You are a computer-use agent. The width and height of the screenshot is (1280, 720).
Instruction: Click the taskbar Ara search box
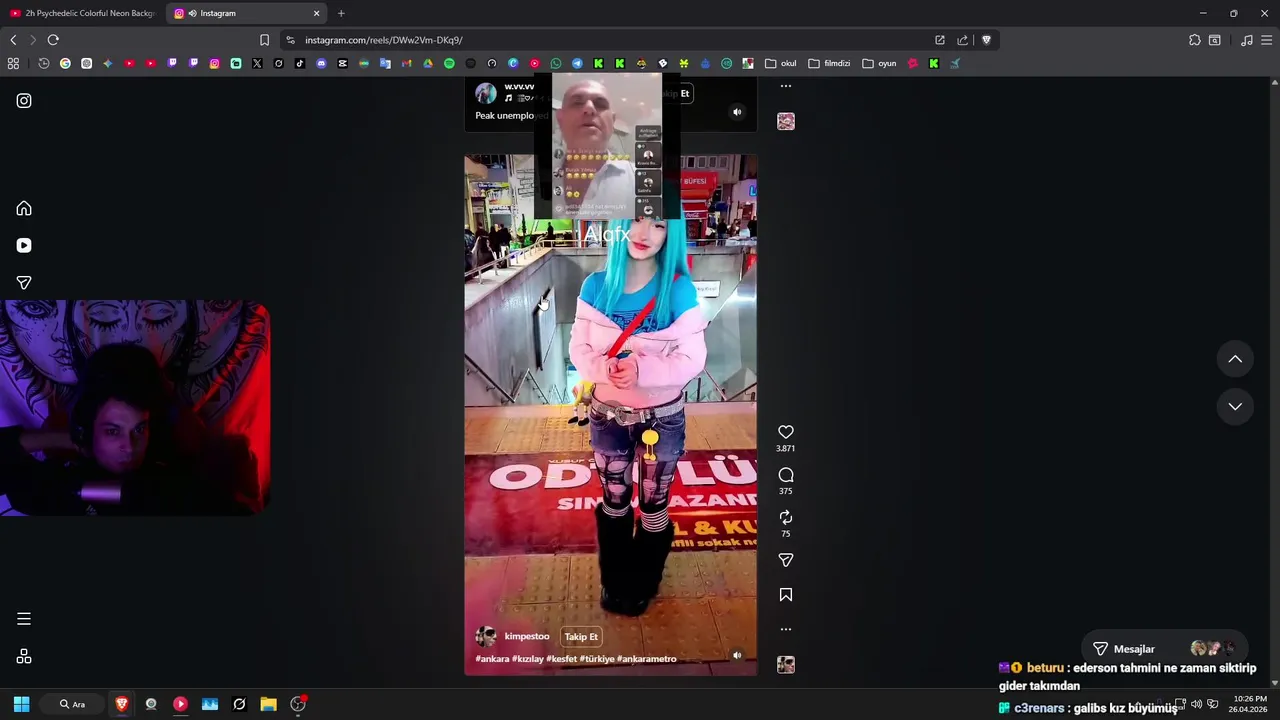(72, 704)
